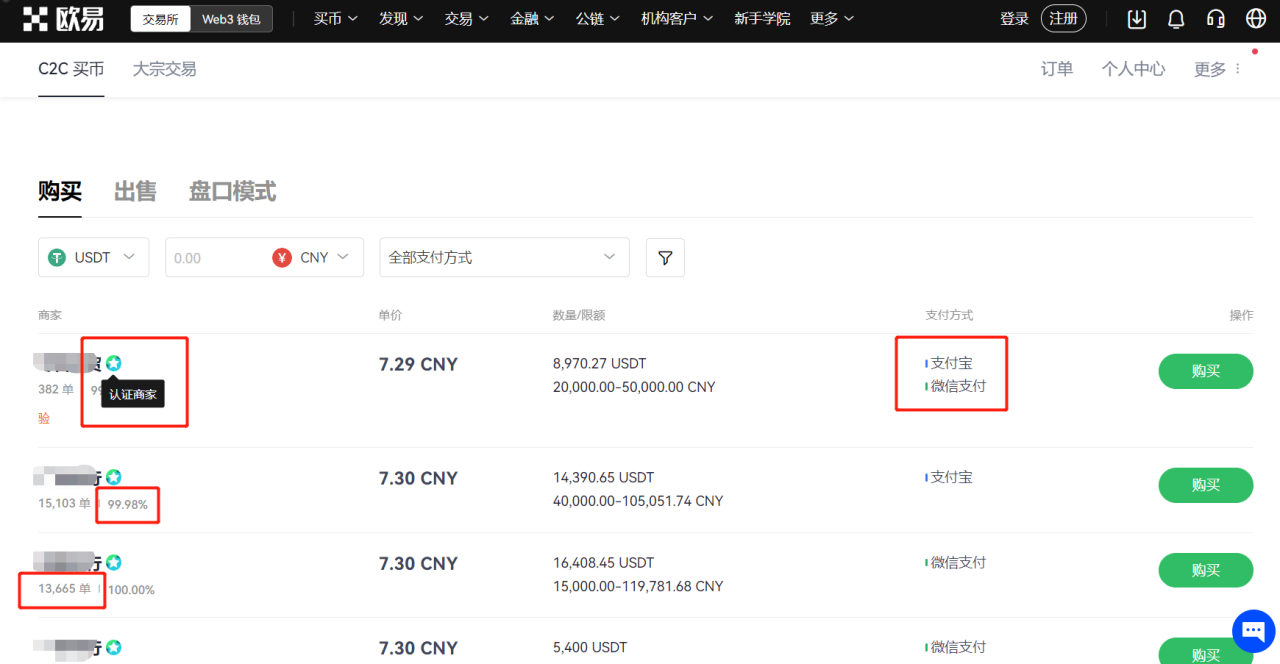Click the 15,000.00–119,781.68 CNY limit
1280x664 pixels.
pos(638,585)
